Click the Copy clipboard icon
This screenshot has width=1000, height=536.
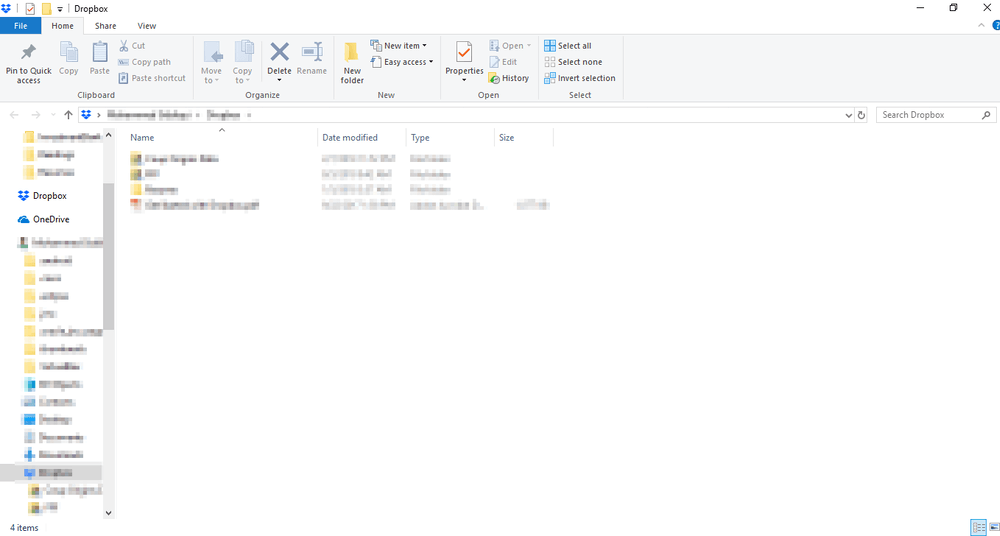tap(69, 52)
